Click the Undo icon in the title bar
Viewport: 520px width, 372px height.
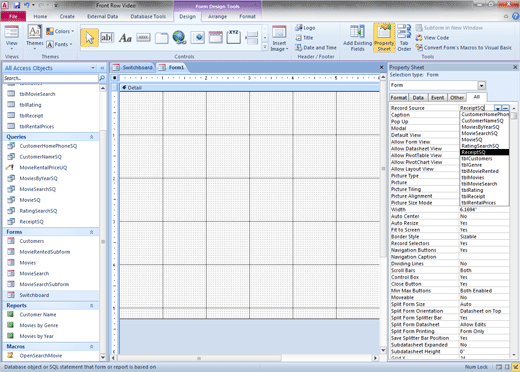click(27, 5)
